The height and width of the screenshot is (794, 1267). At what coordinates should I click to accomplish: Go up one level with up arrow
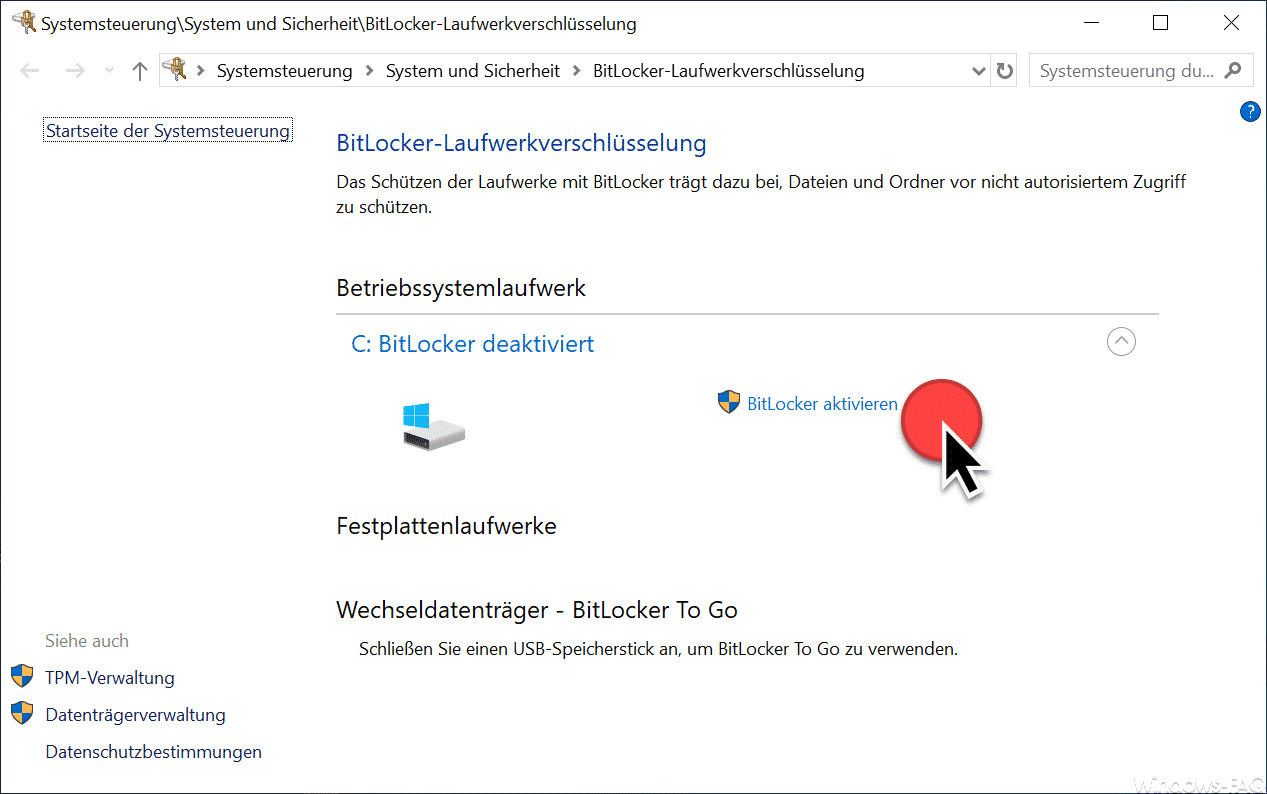click(140, 71)
